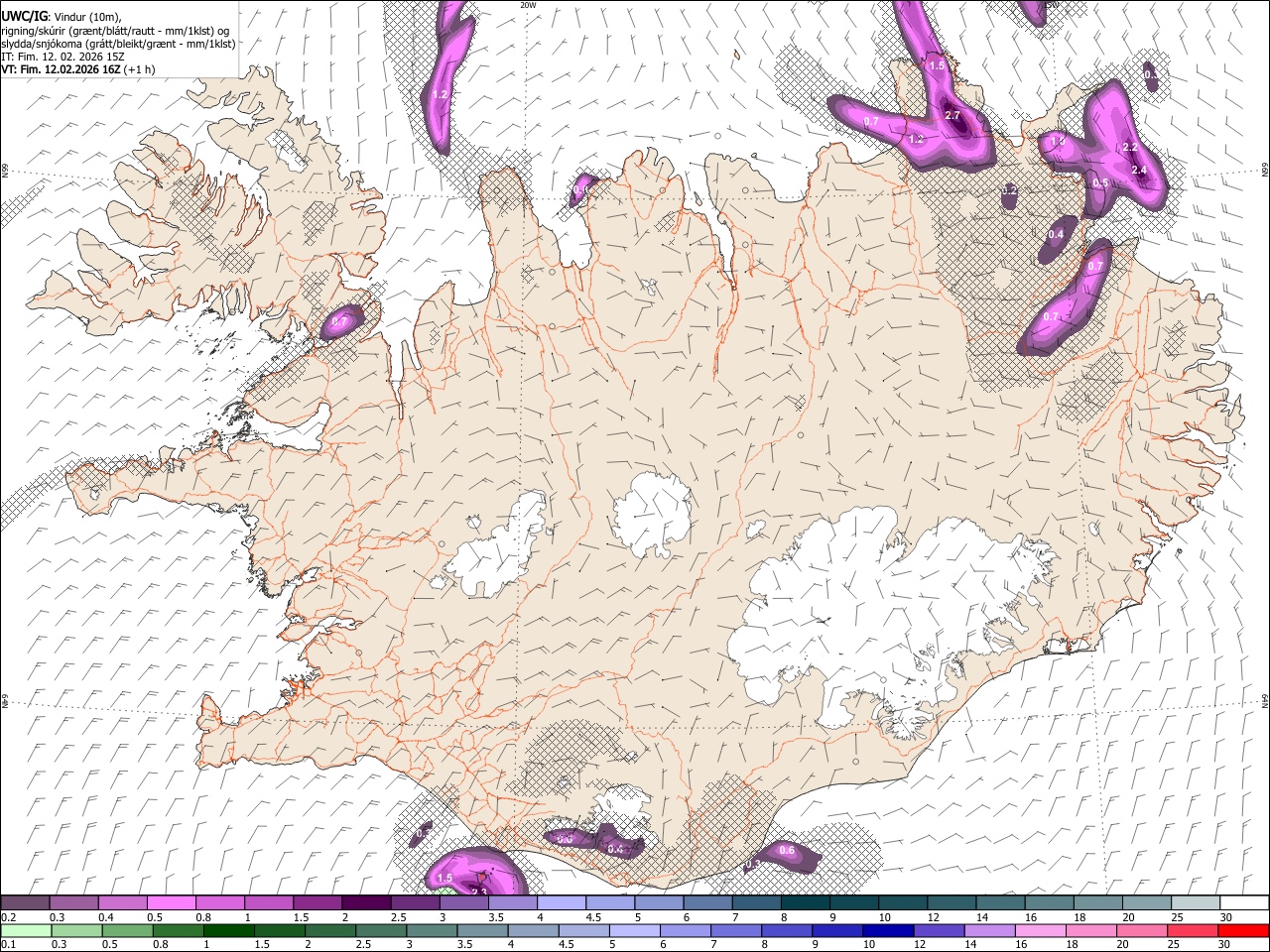Click the 0.6 precipitation value label
Viewport: 1270px width, 952px height.
click(787, 851)
